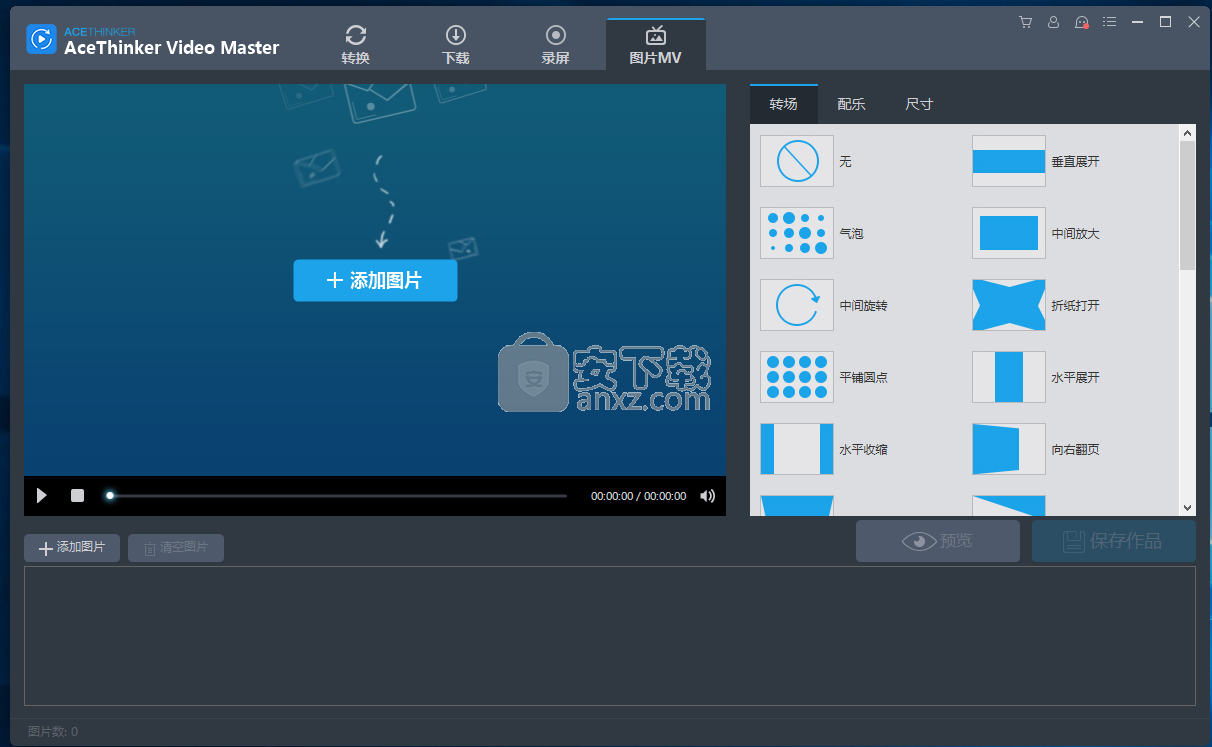Select the 水平收缩 transition icon
The height and width of the screenshot is (747, 1212).
pos(797,449)
